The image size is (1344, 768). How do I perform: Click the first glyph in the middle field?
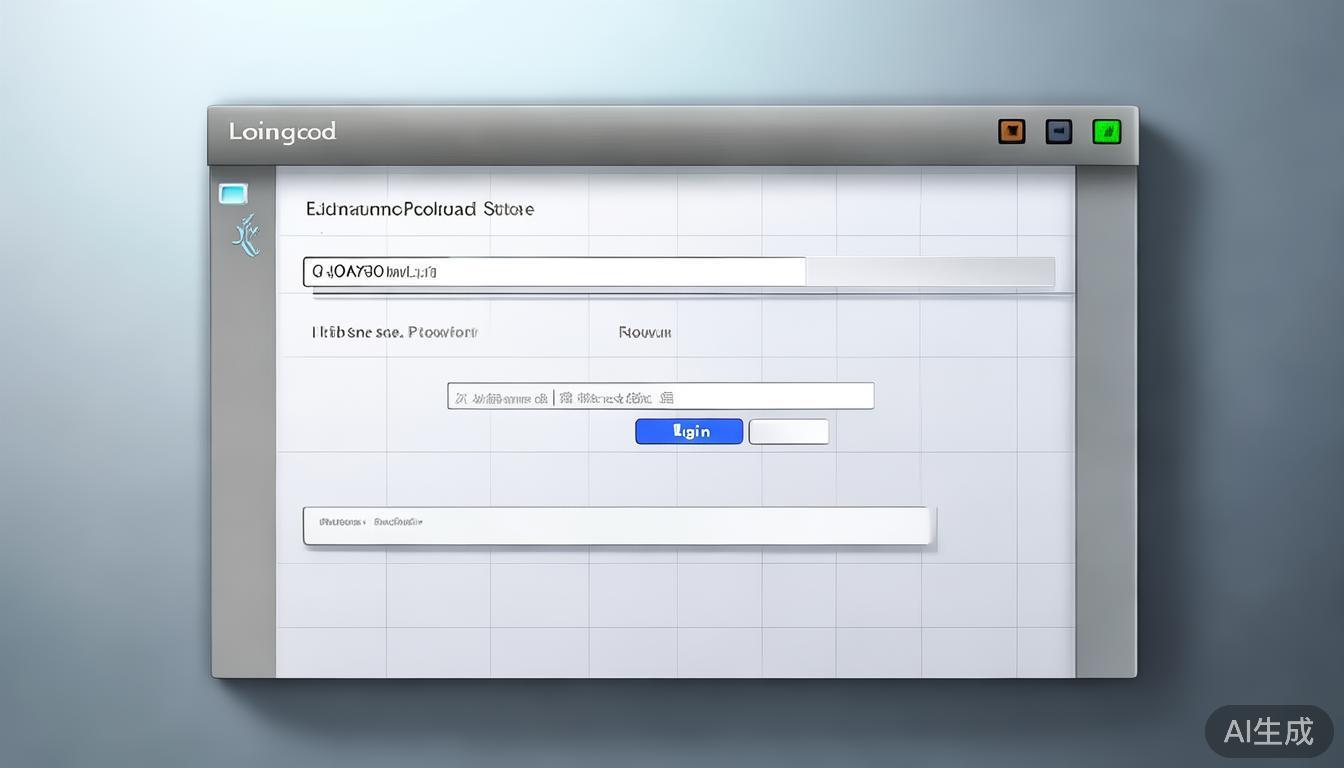pos(461,398)
